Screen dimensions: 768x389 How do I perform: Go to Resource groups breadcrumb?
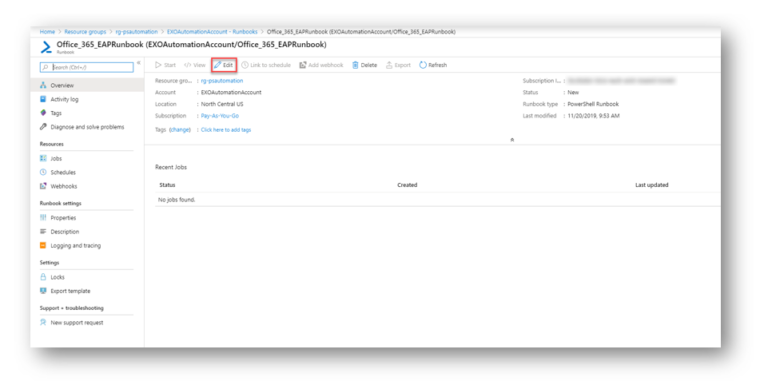click(85, 32)
